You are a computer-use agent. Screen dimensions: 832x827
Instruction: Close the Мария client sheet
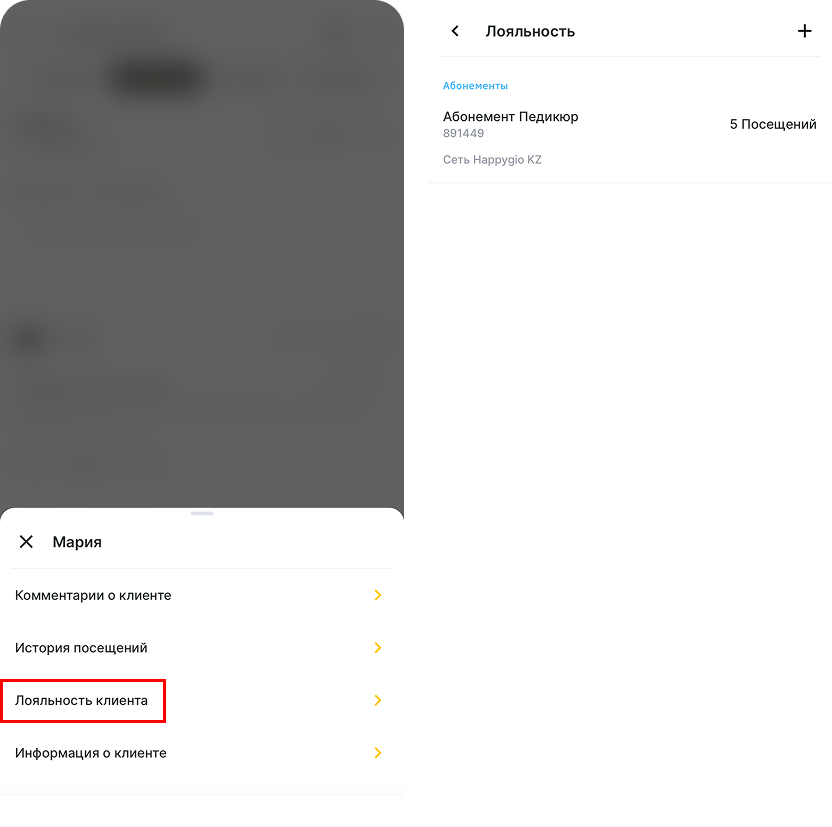point(26,542)
